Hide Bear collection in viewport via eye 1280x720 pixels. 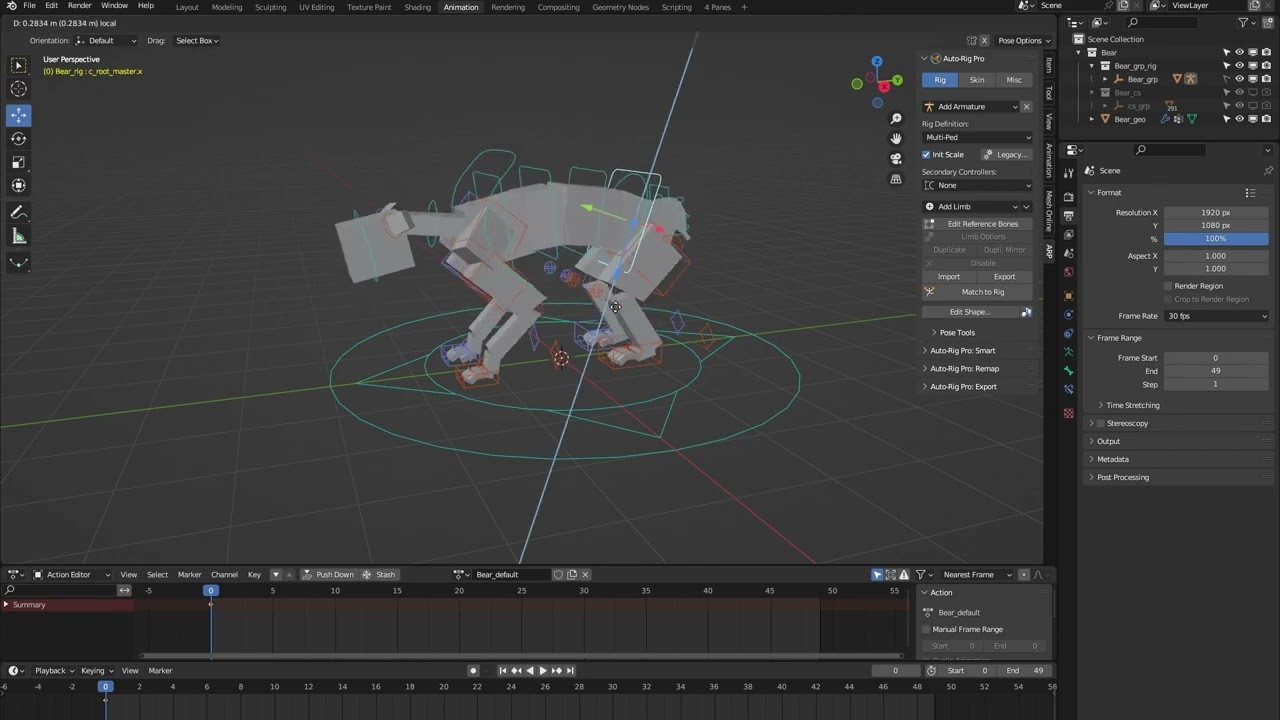pos(1239,53)
